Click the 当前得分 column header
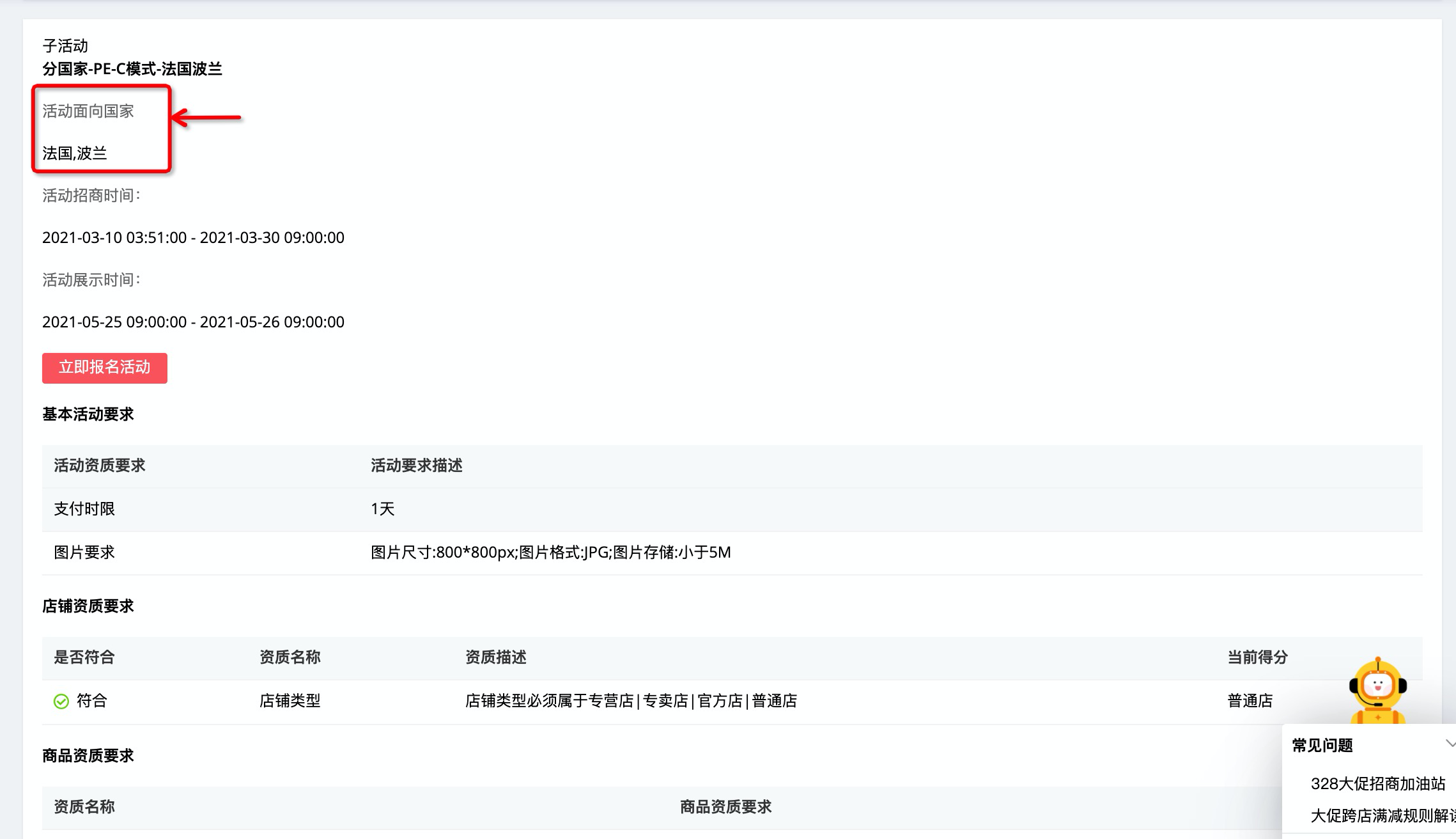This screenshot has width=1456, height=839. click(1258, 657)
